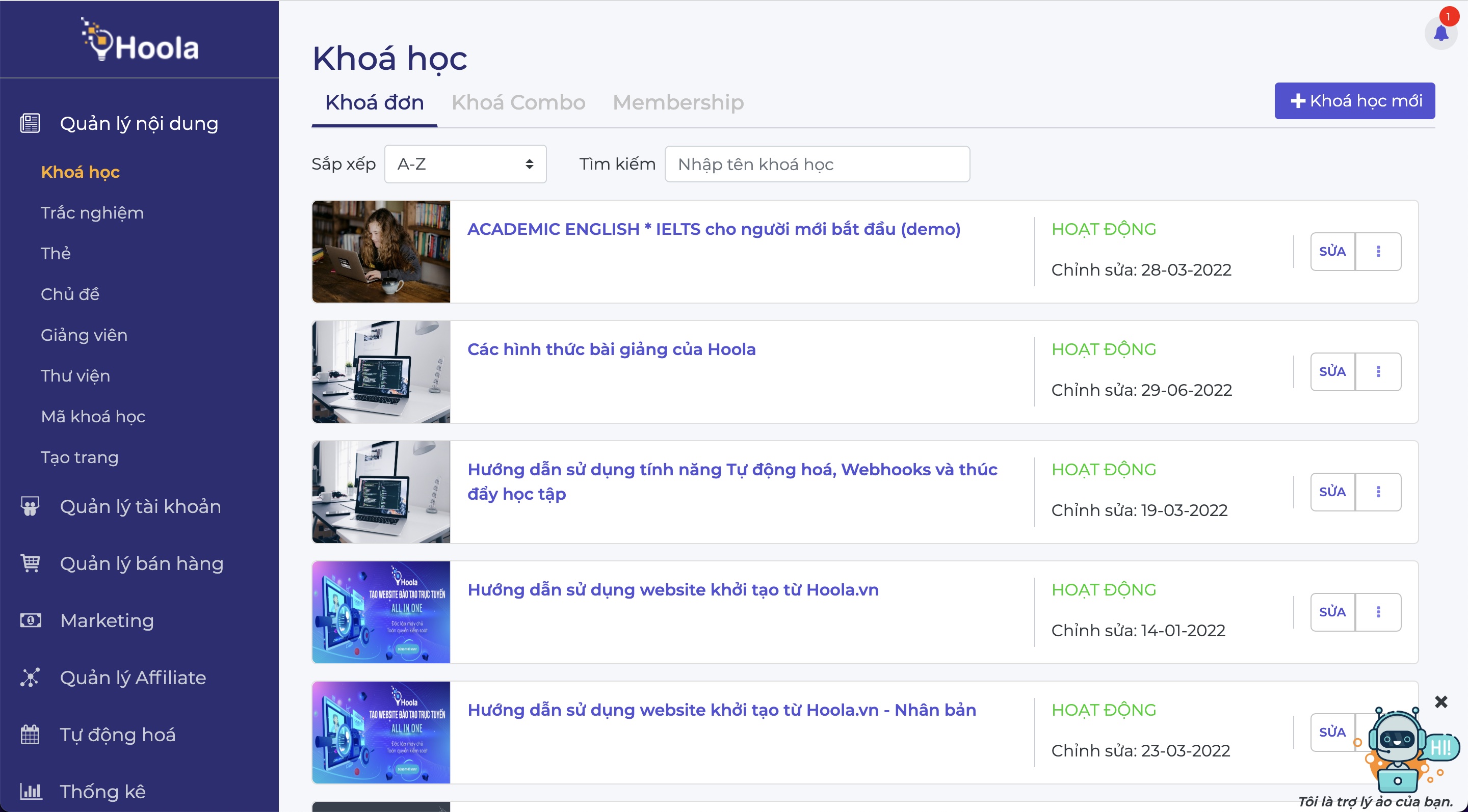The height and width of the screenshot is (812, 1468).
Task: Click Tự động hoá, Webhooks course thumbnail
Action: coord(381,492)
